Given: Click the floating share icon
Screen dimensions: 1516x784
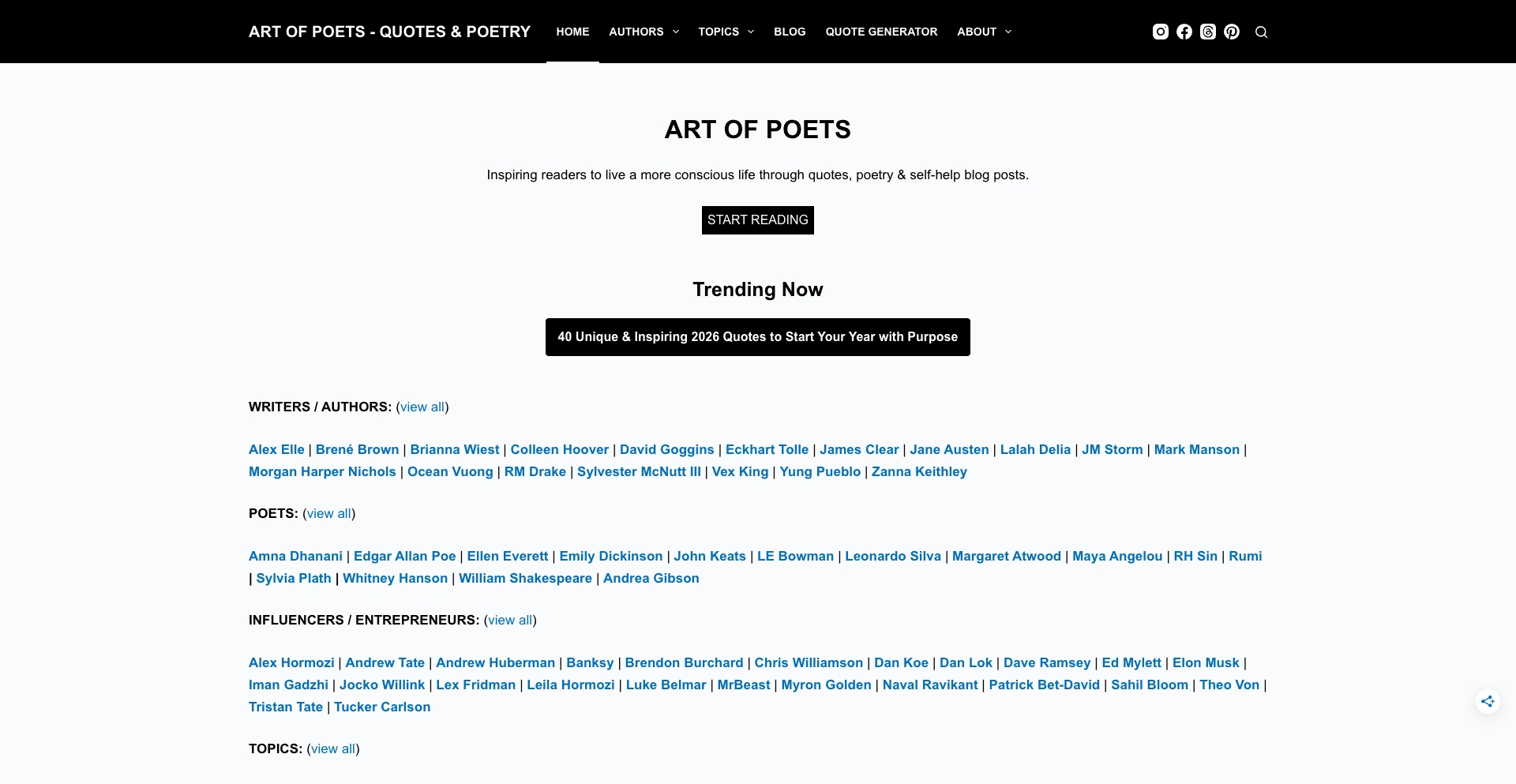Looking at the screenshot, I should coord(1488,701).
